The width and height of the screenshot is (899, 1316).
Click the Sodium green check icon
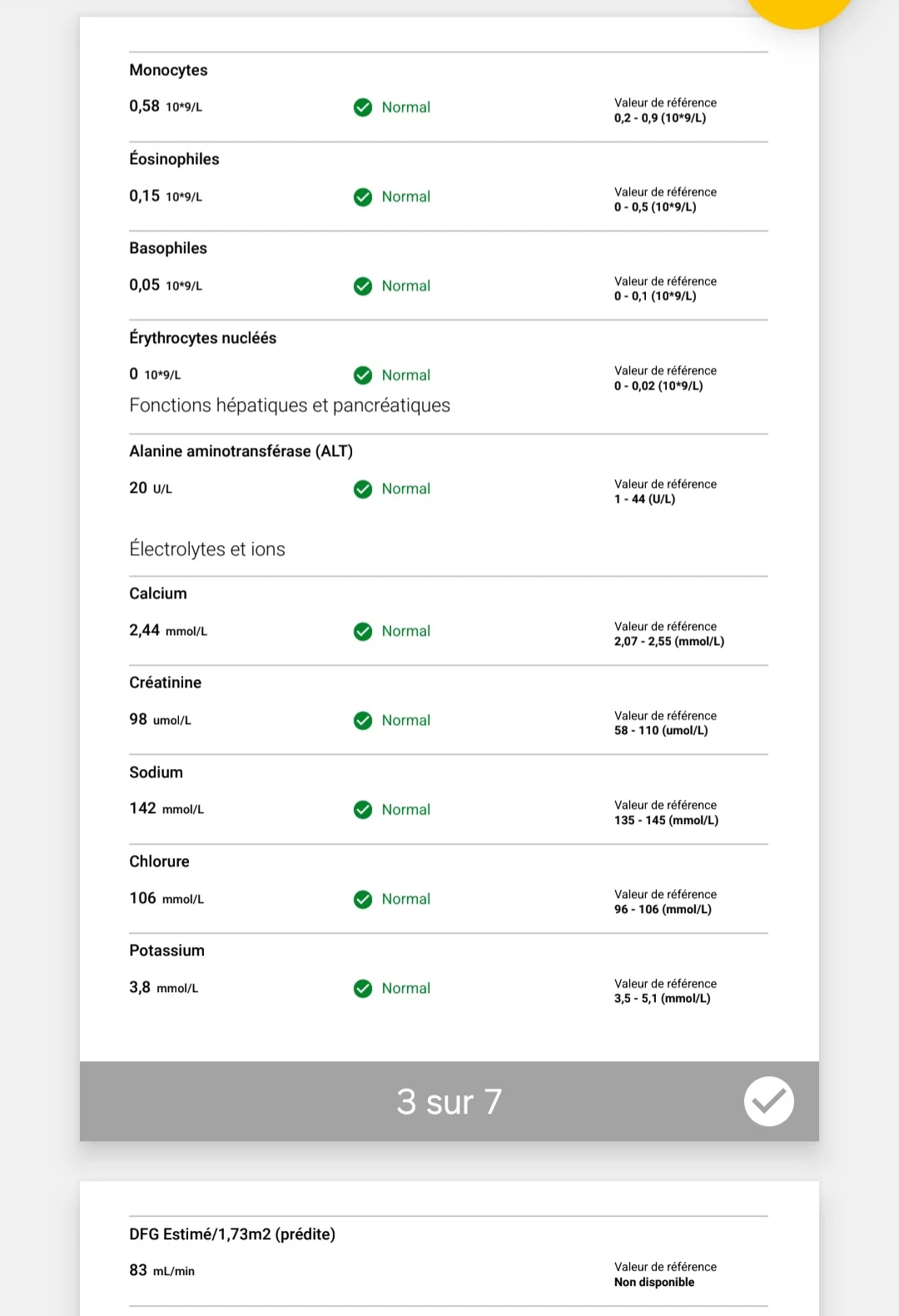(363, 810)
